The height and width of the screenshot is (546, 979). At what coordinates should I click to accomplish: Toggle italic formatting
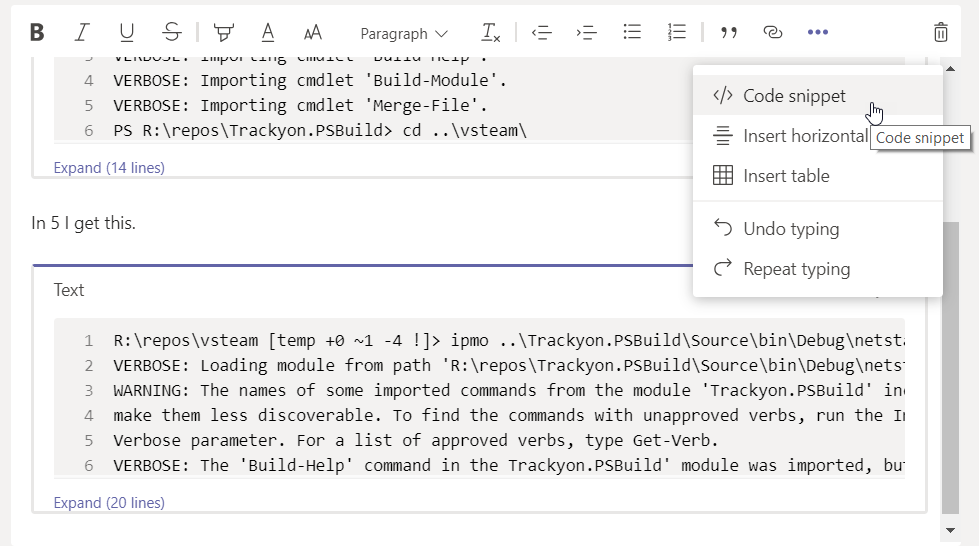82,32
